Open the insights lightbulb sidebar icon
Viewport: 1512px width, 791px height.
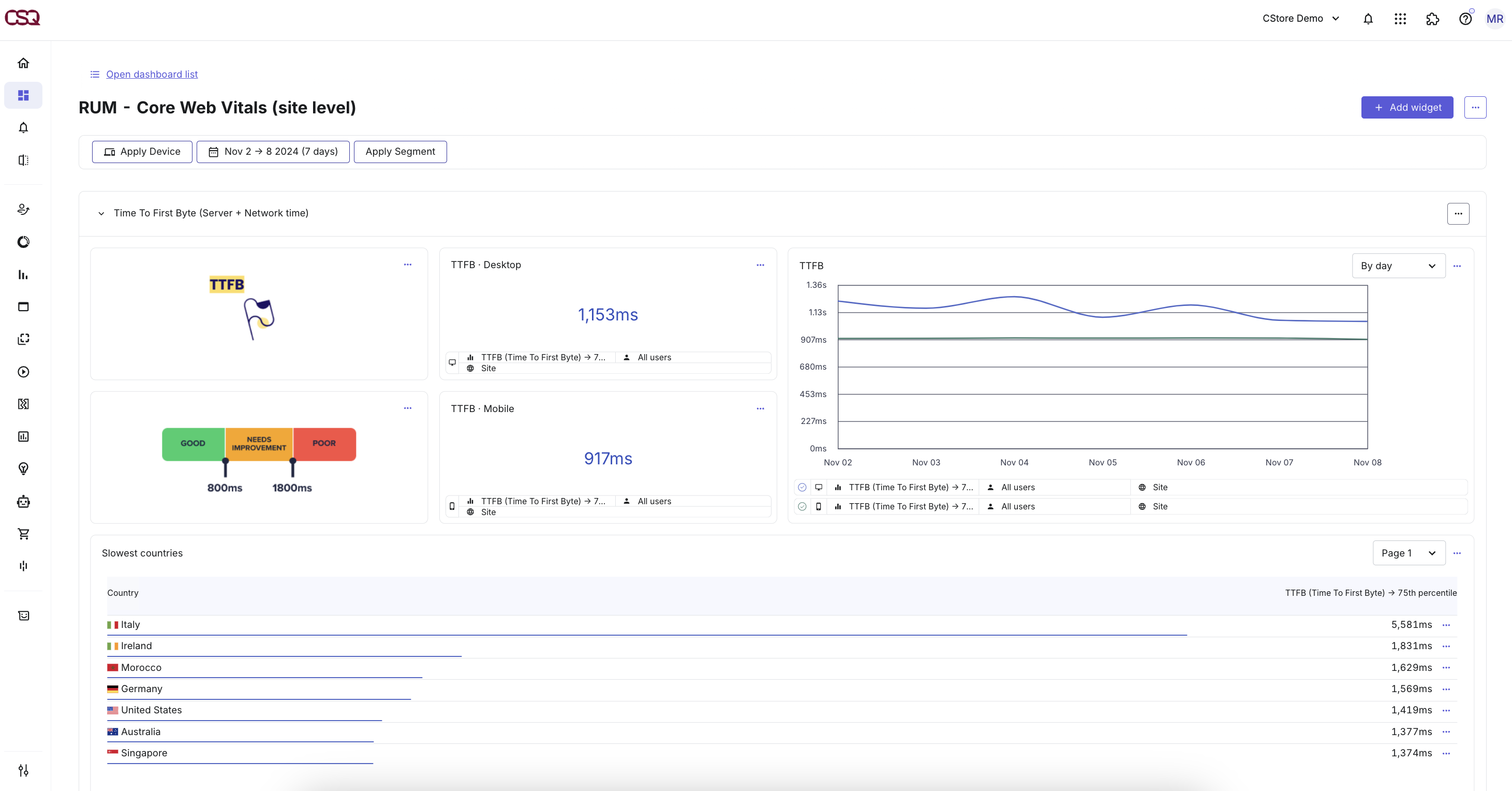[23, 468]
